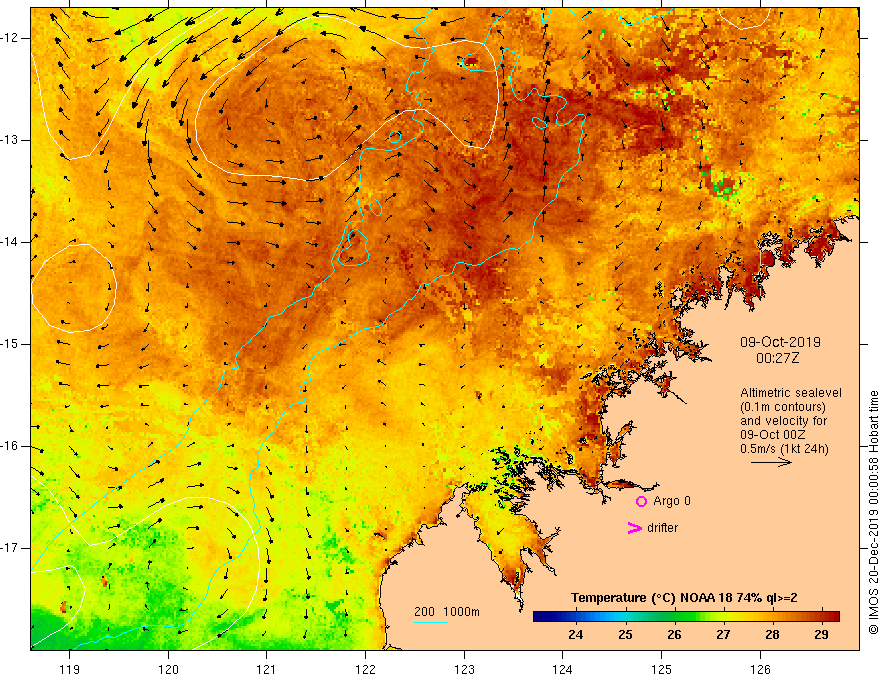Click the 'Argo 0' label text
The height and width of the screenshot is (680, 880).
click(672, 501)
